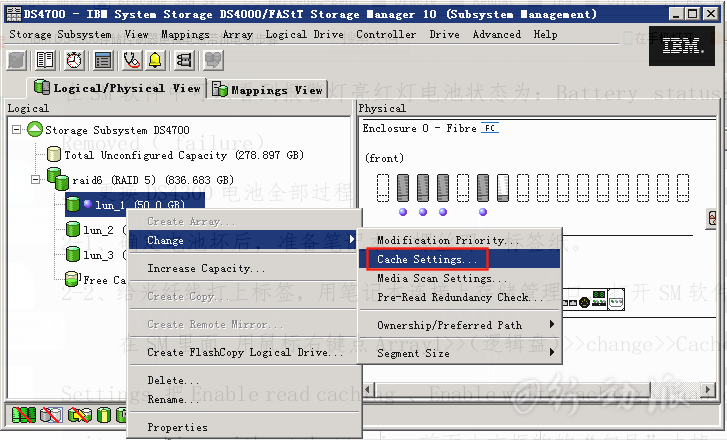Select raid6 (RAID 5) (836.683 GB) text
Screen dimensions: 727x440
click(x=153, y=179)
